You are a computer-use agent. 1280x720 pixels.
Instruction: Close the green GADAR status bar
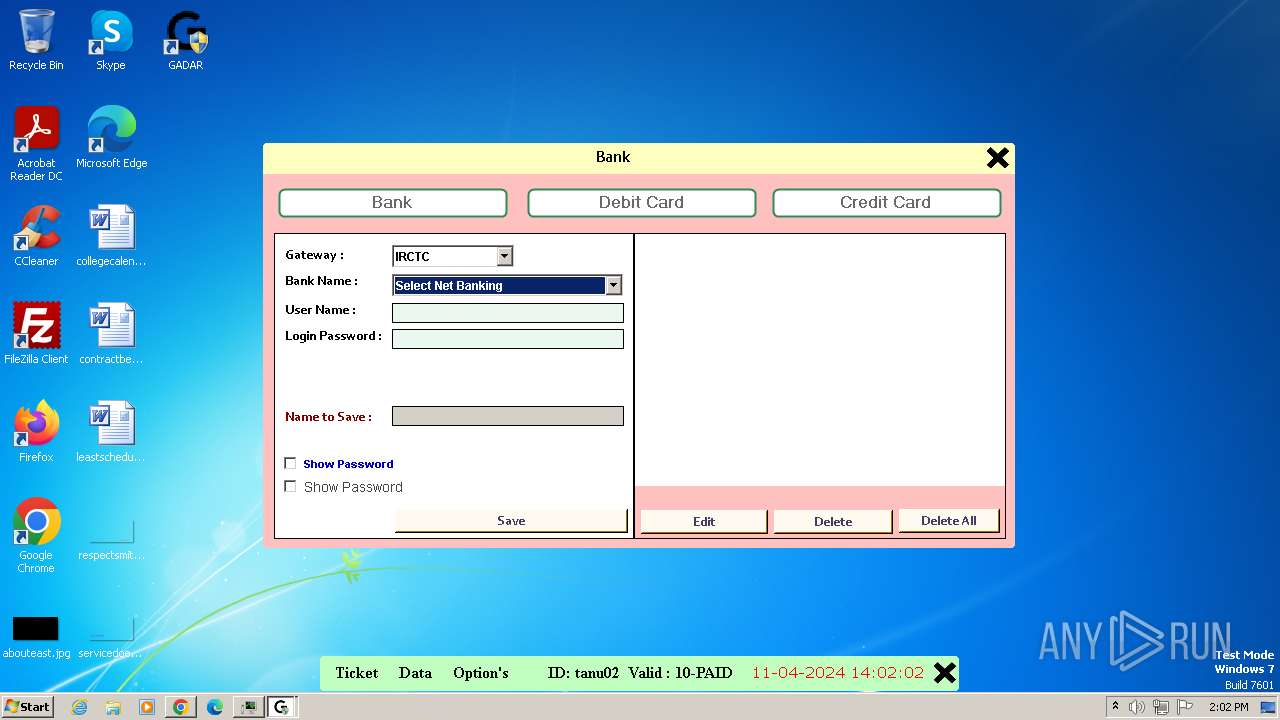click(945, 673)
